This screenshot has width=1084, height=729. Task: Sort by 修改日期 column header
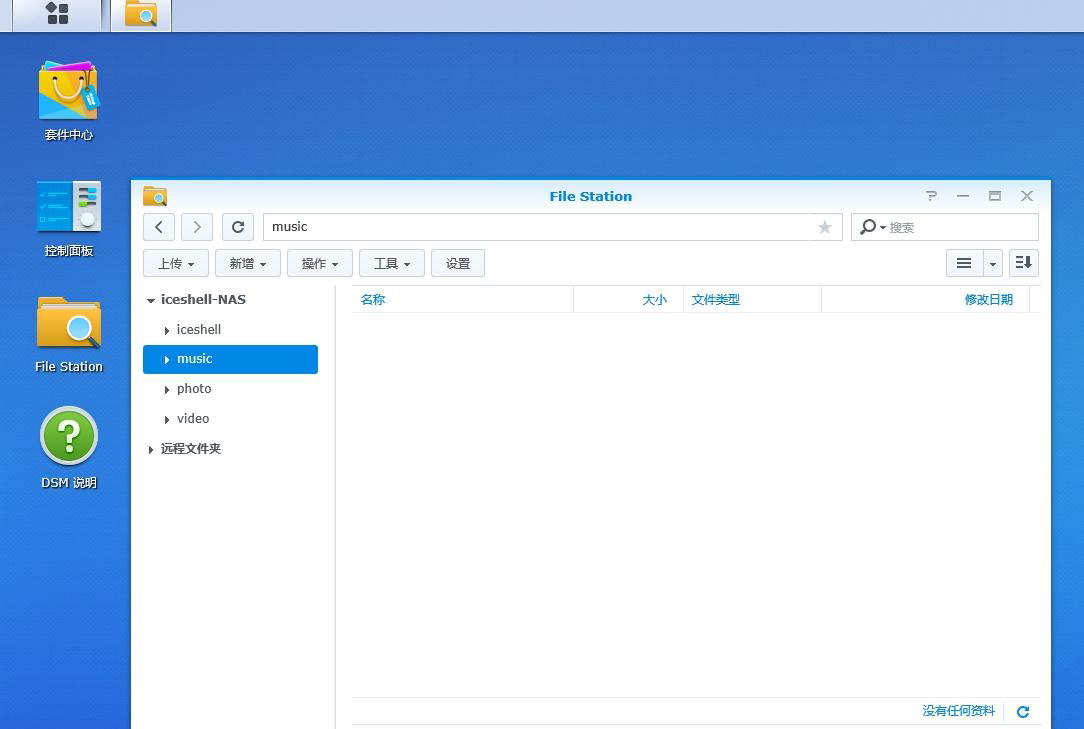988,300
